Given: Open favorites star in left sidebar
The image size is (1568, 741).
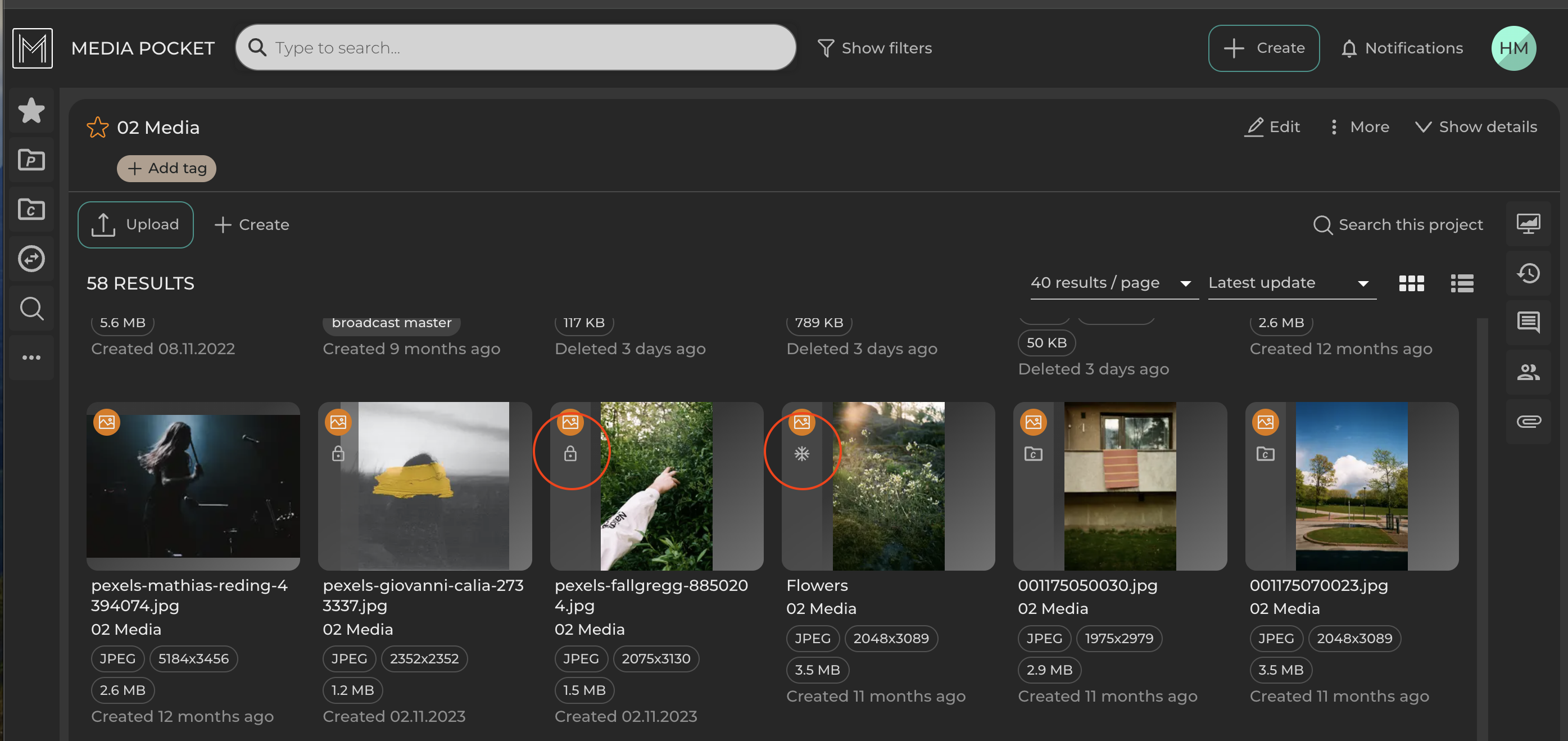Looking at the screenshot, I should pos(31,111).
